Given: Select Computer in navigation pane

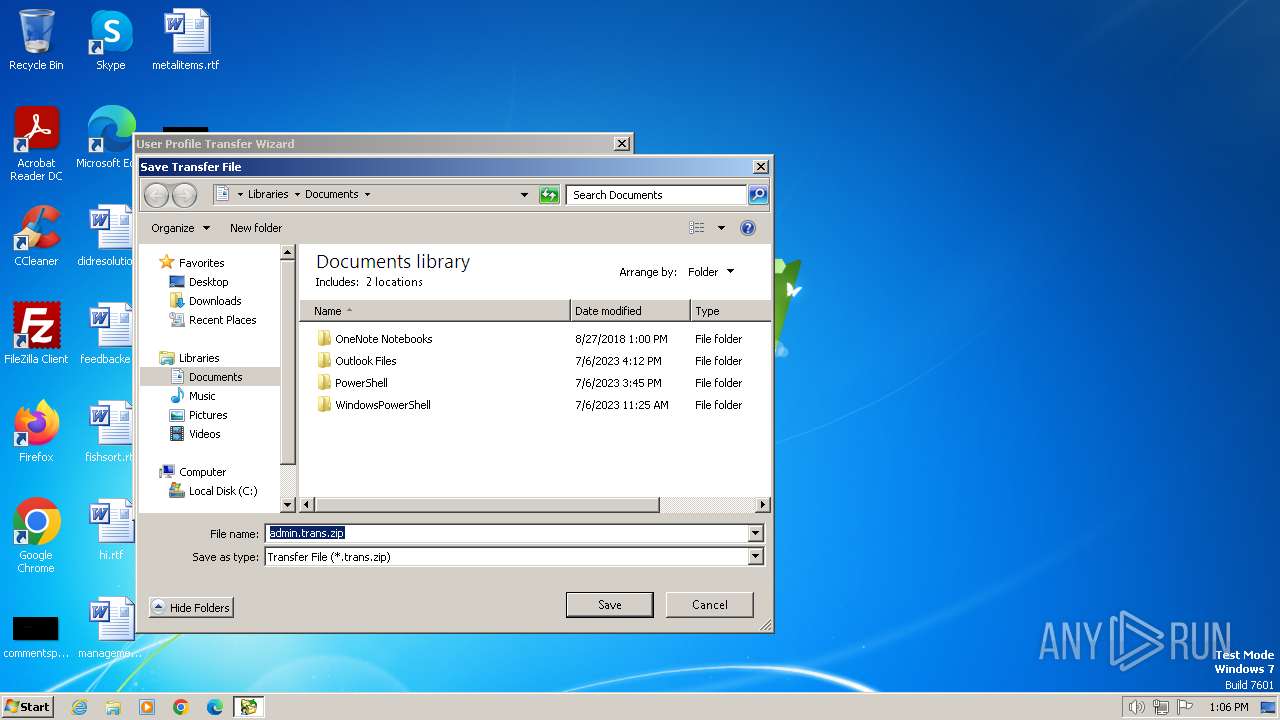Looking at the screenshot, I should point(192,472).
